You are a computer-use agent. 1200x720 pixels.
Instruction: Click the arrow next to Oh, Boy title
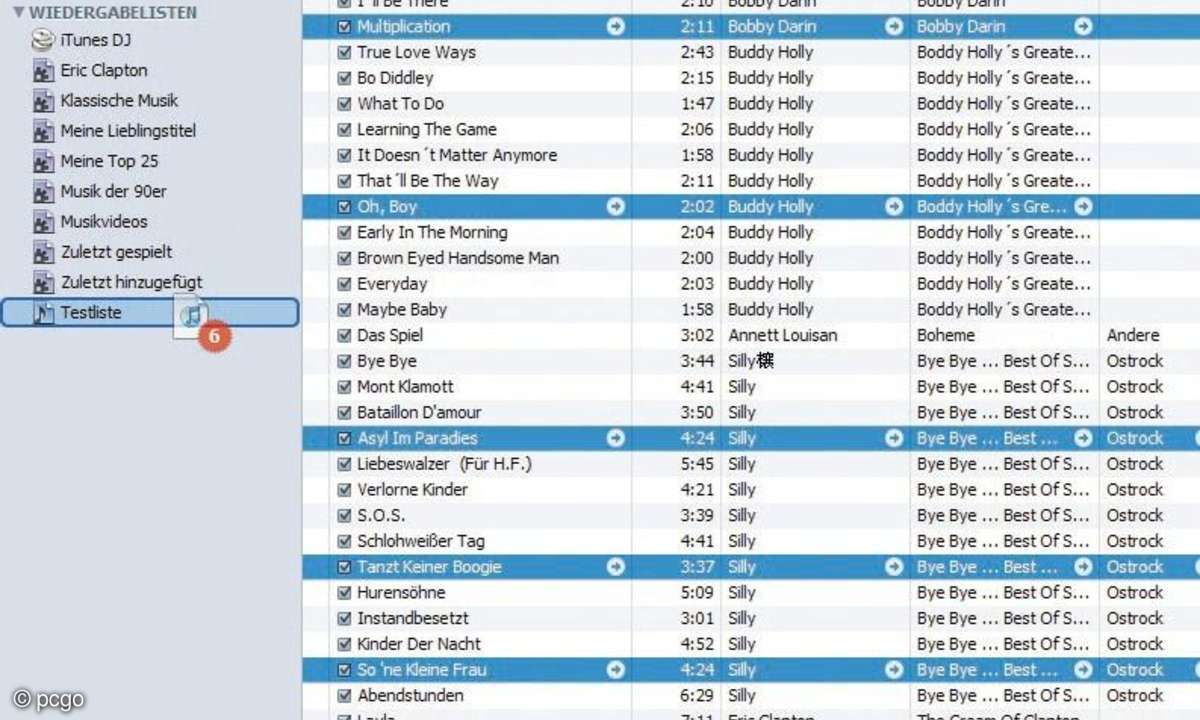(x=616, y=207)
